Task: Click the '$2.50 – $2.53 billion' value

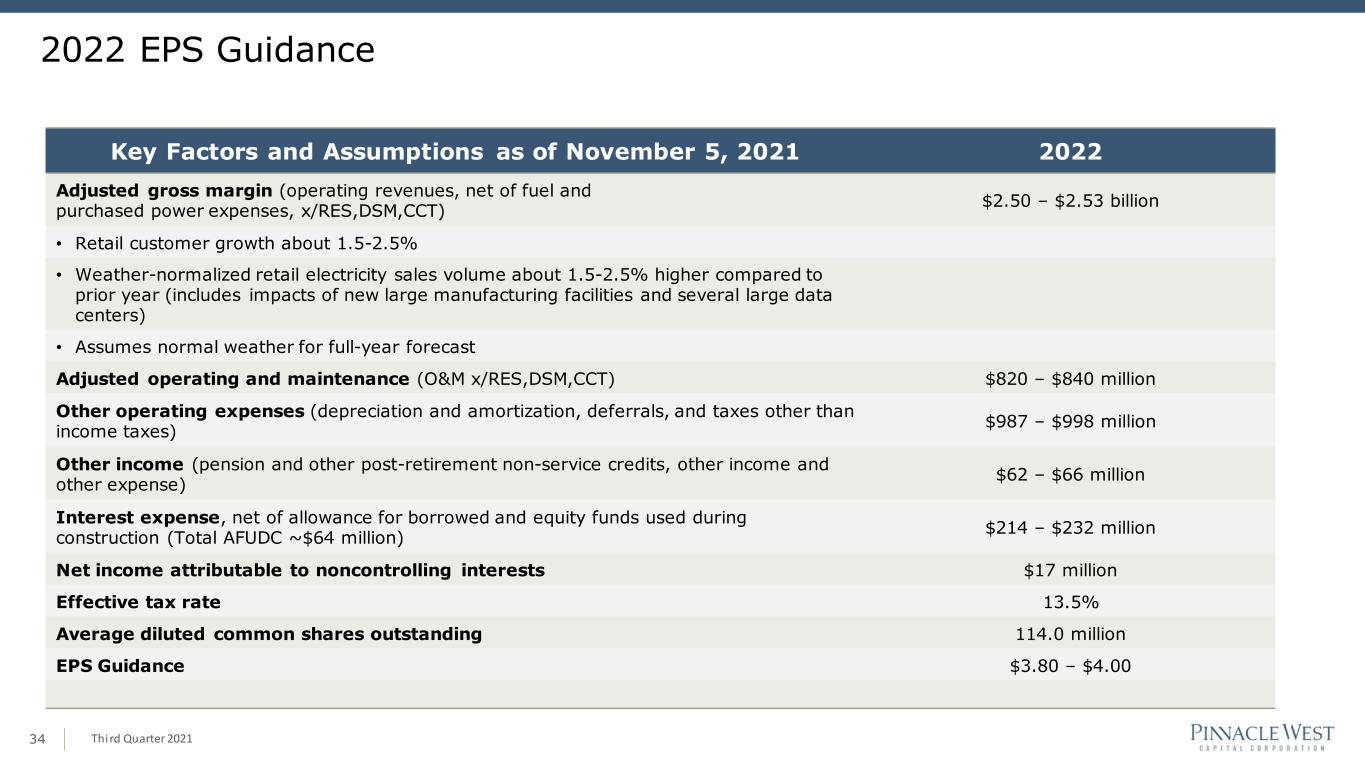Action: coord(1070,201)
